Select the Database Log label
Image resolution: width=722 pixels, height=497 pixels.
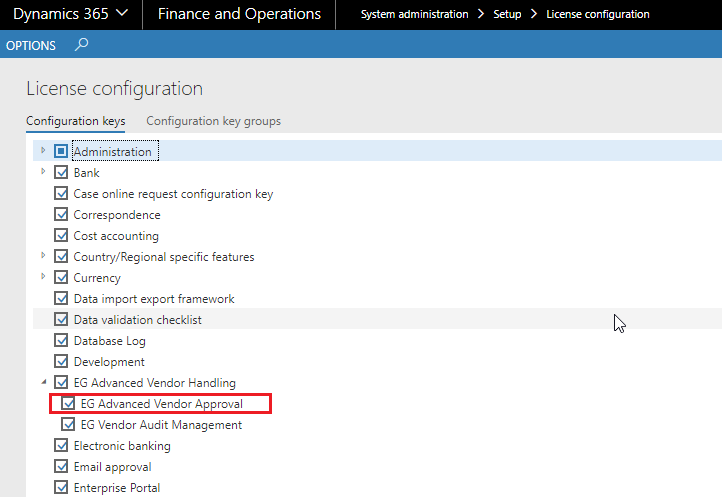click(x=110, y=341)
